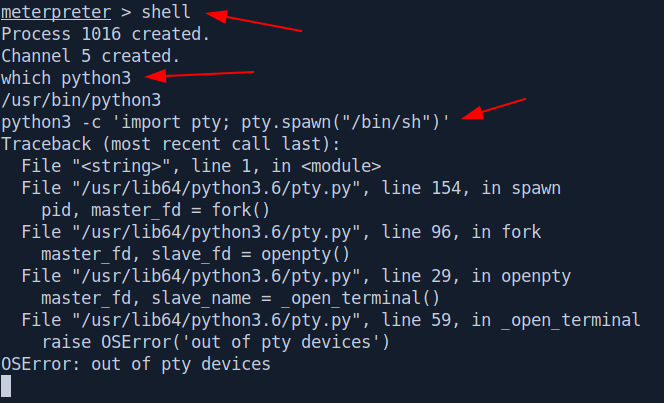Click the 'Process 1016 created.' line
Viewport: 664px width, 403px height.
pyautogui.click(x=105, y=34)
